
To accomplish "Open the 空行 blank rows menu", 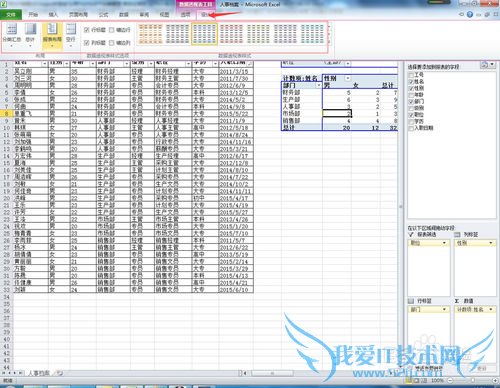I will click(x=71, y=34).
